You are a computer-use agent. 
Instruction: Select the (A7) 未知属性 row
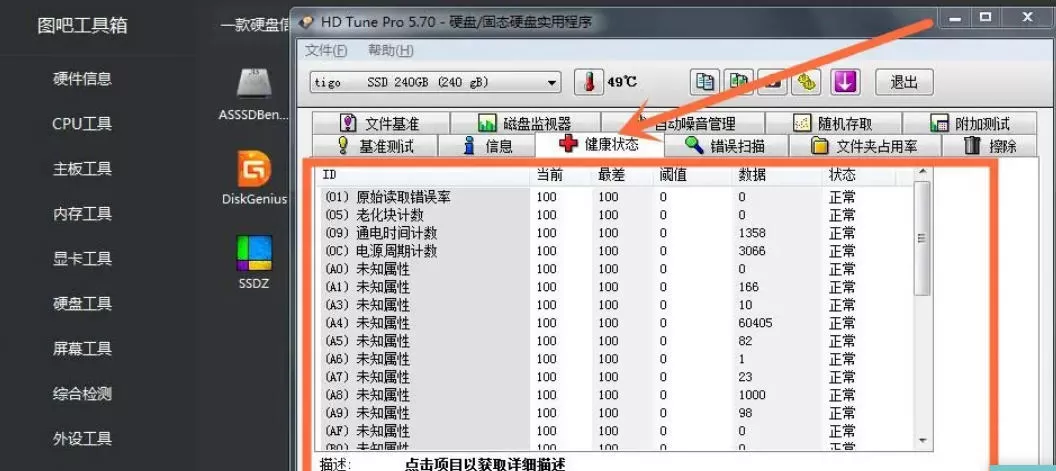[x=616, y=377]
